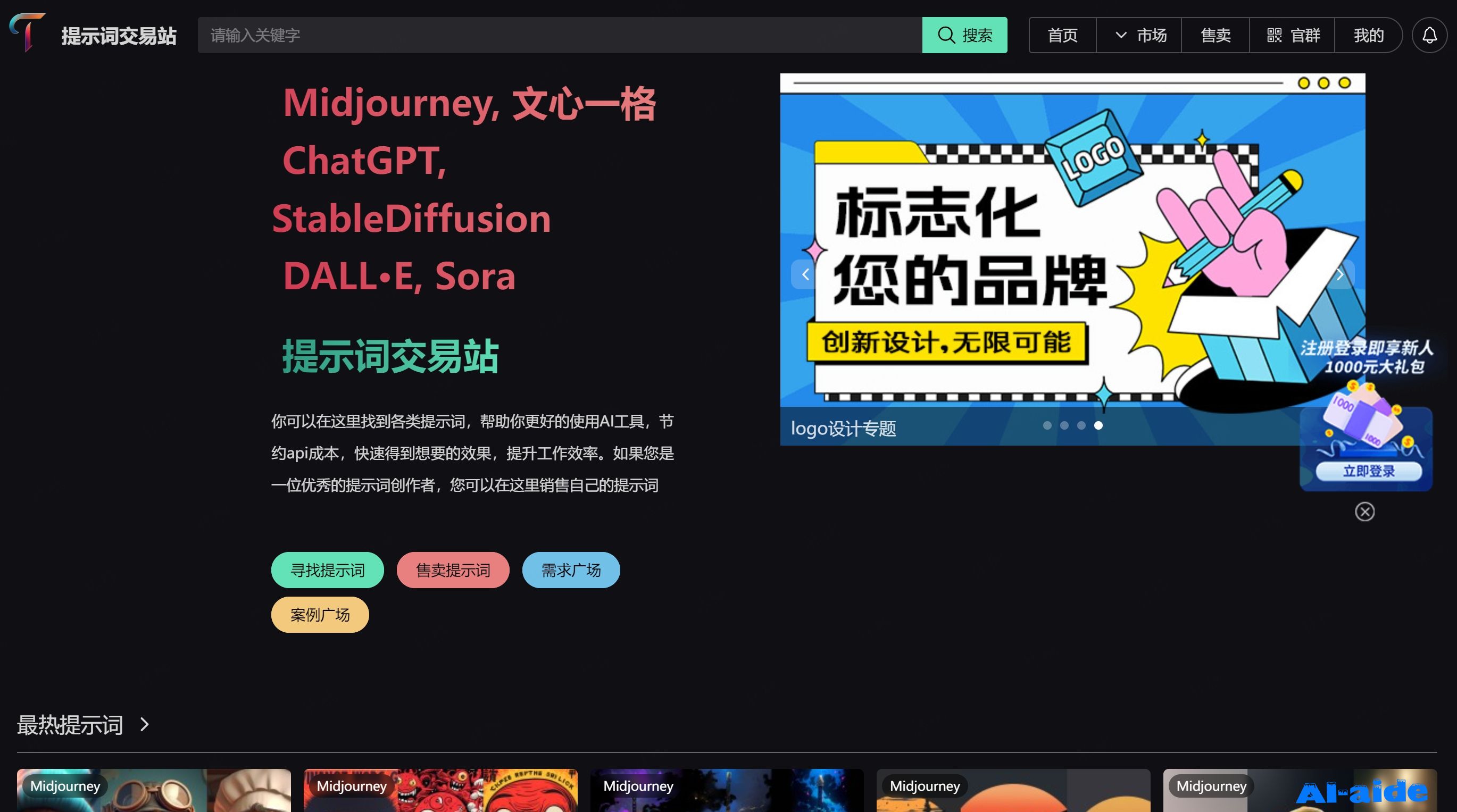Click the 最热提示词 section heading
Image resolution: width=1457 pixels, height=812 pixels.
70,725
